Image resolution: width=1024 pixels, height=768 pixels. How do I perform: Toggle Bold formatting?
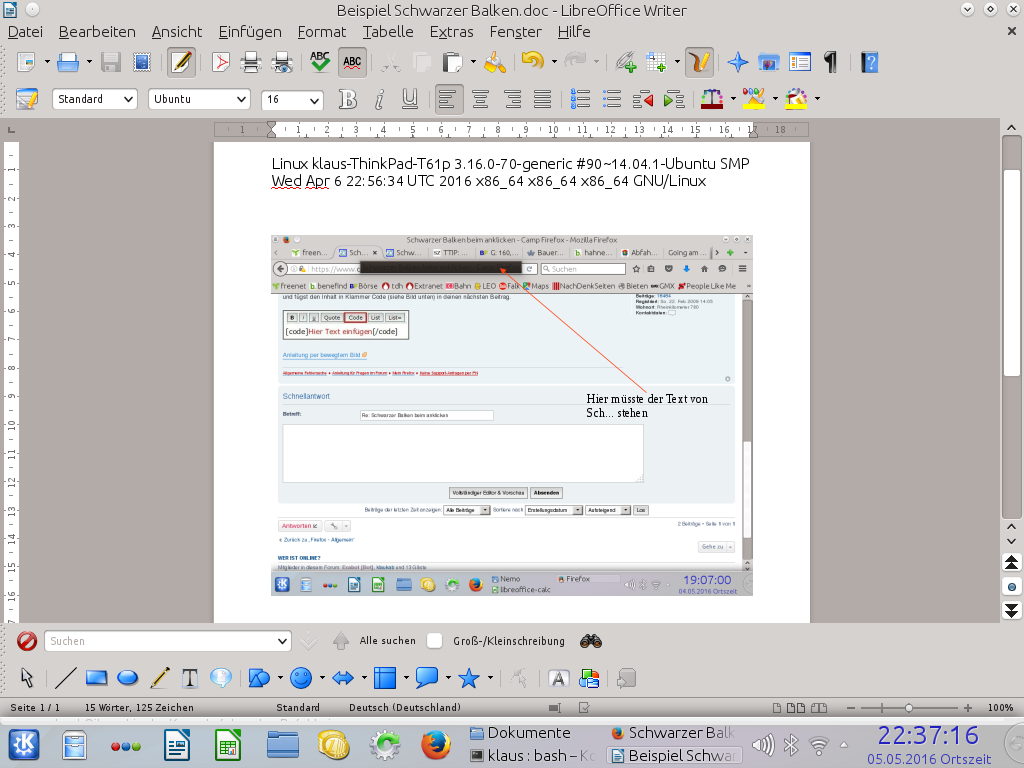coord(348,99)
